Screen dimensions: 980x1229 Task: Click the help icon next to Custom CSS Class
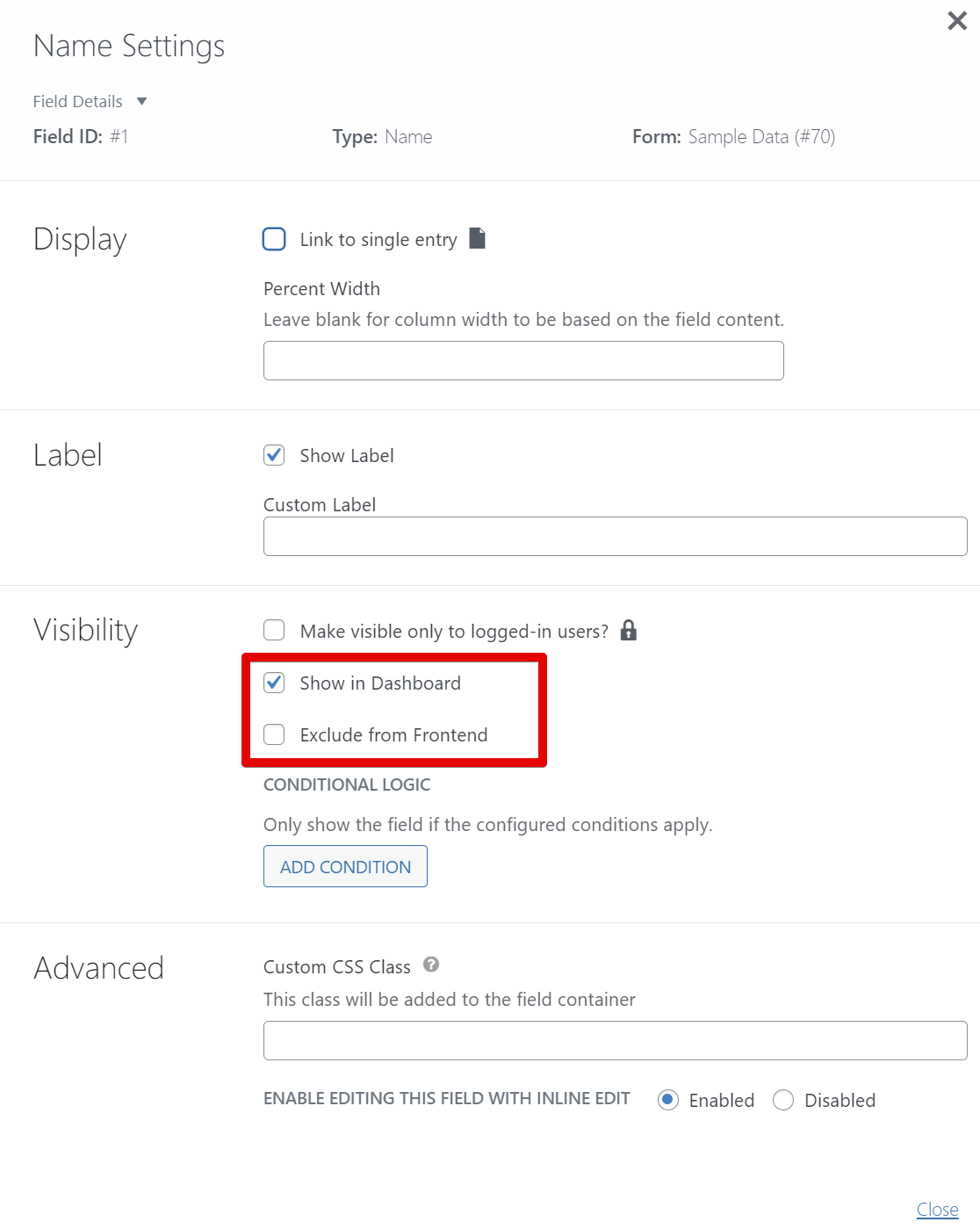pos(431,965)
